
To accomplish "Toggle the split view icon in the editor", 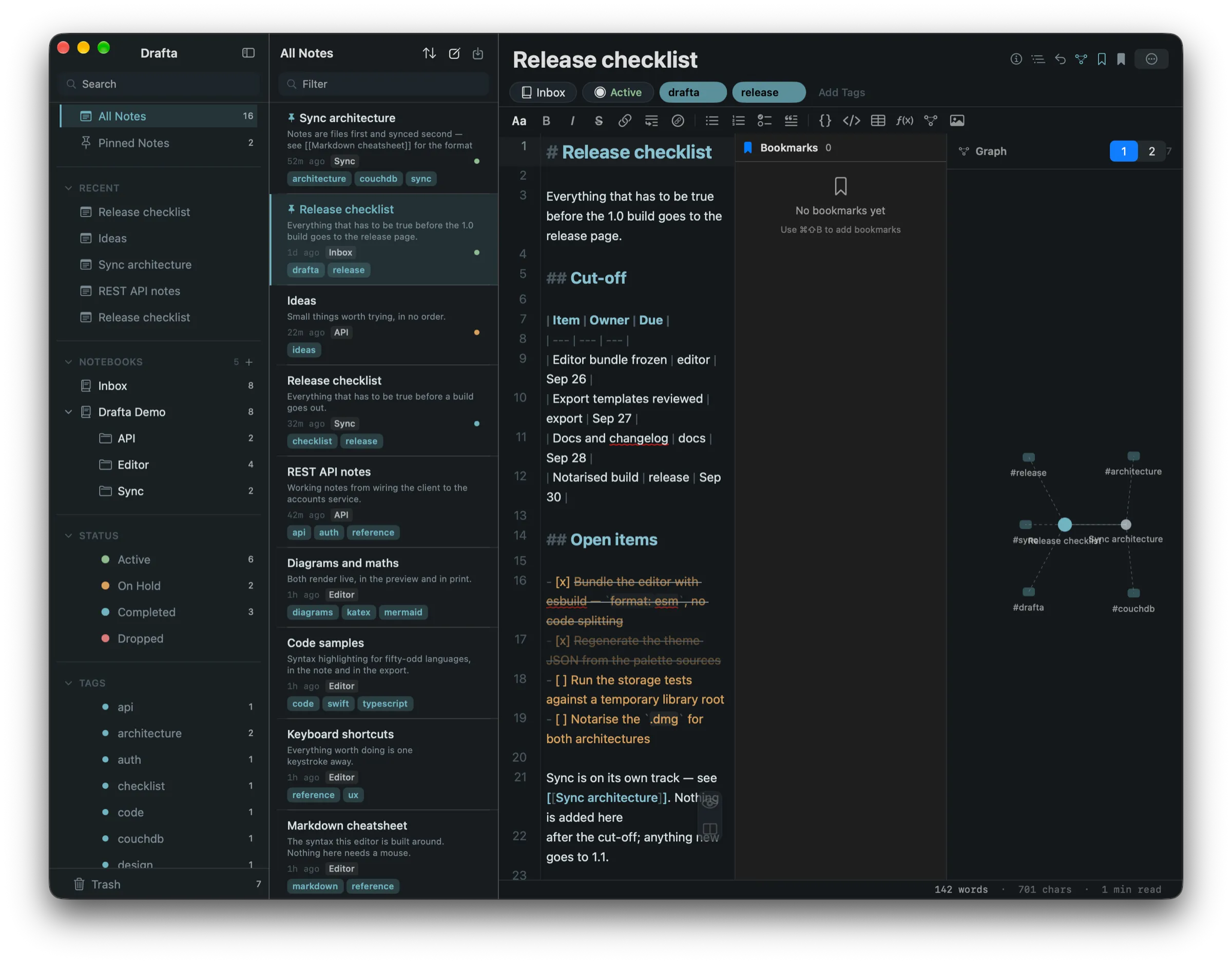I will point(709,829).
